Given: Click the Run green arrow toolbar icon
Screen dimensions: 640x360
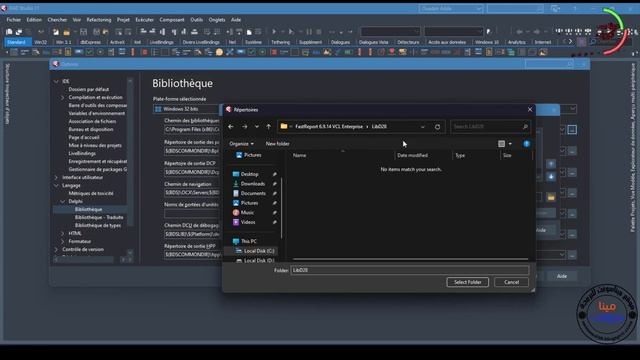Looking at the screenshot, I should point(274,32).
